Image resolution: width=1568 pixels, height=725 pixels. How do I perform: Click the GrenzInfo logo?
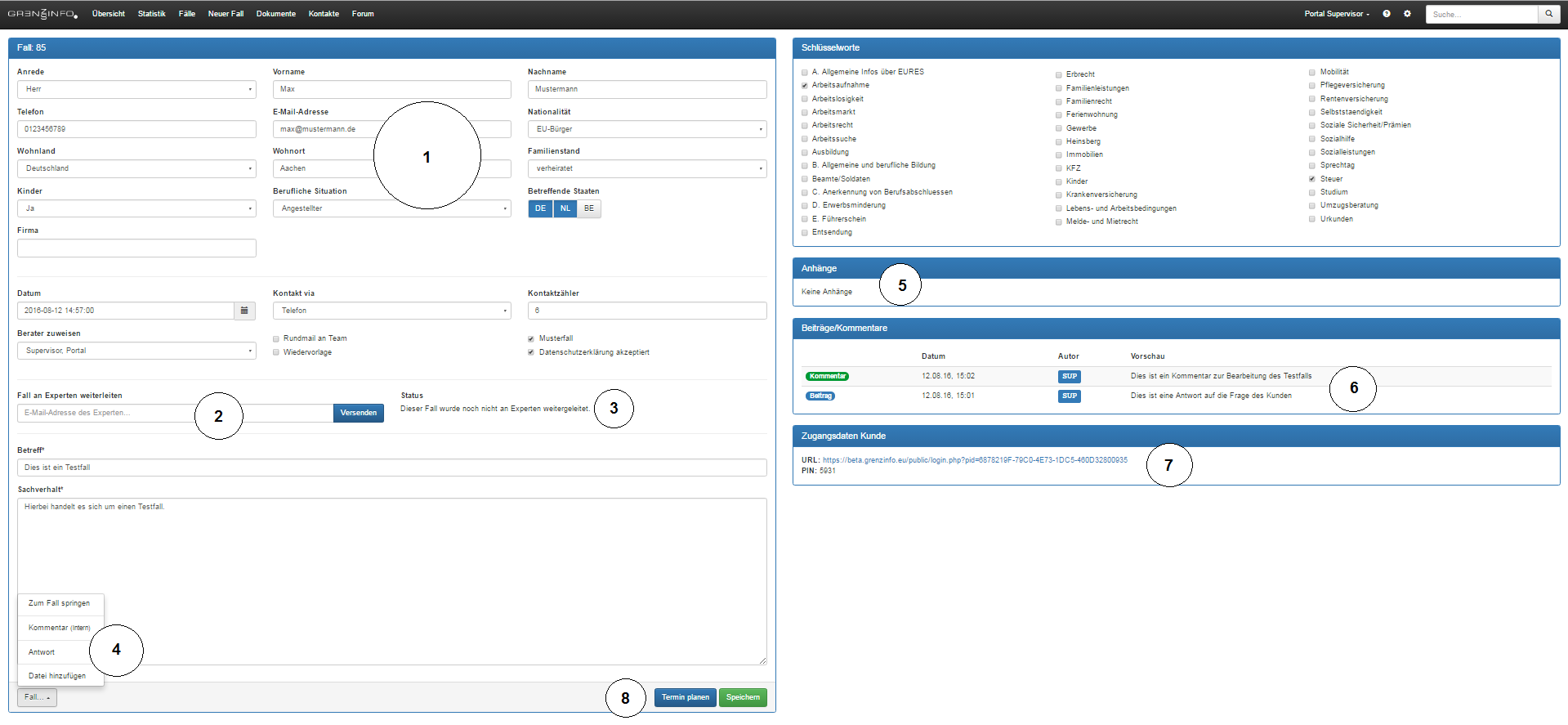pos(42,14)
